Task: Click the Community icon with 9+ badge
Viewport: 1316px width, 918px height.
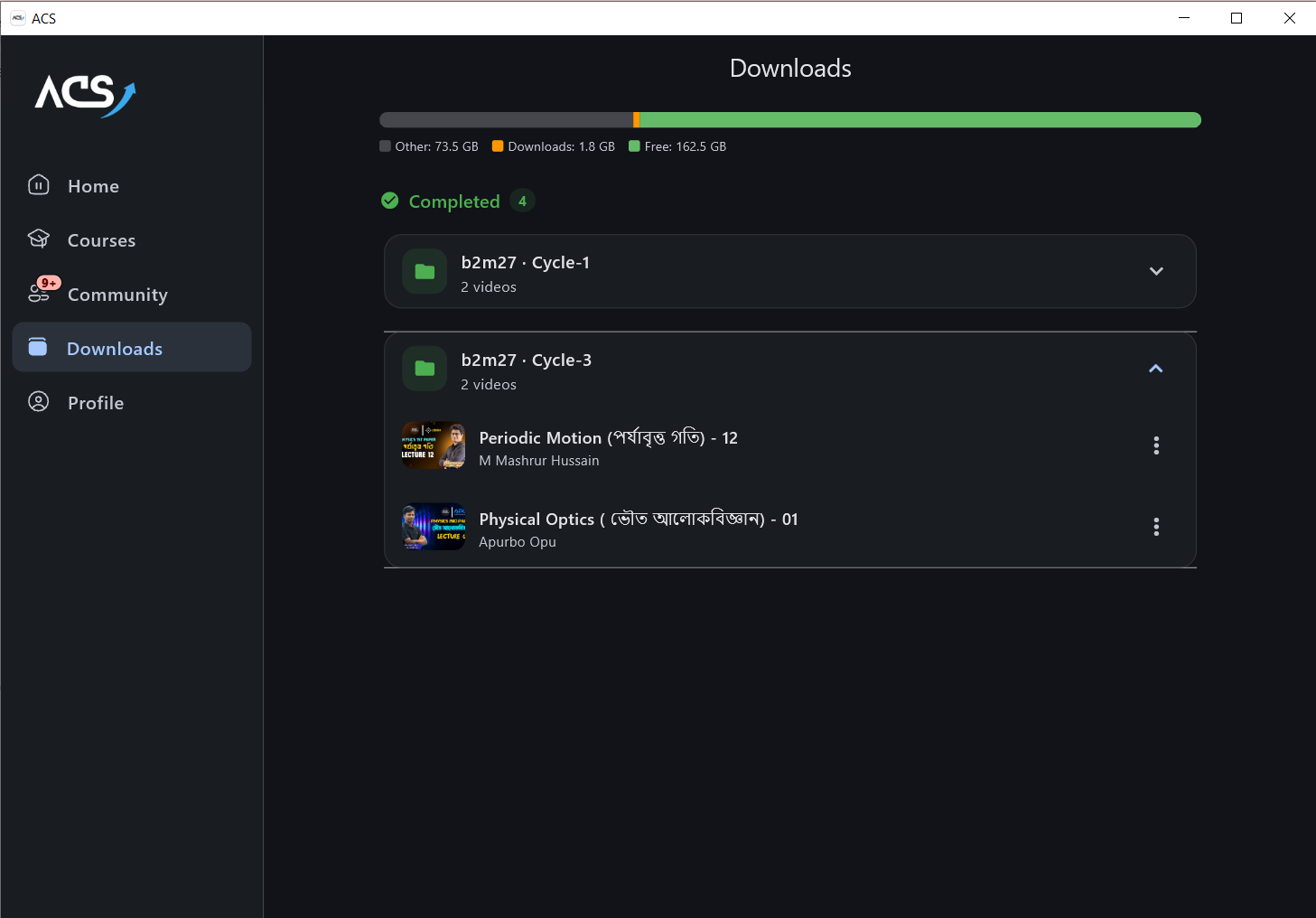Action: click(42, 290)
